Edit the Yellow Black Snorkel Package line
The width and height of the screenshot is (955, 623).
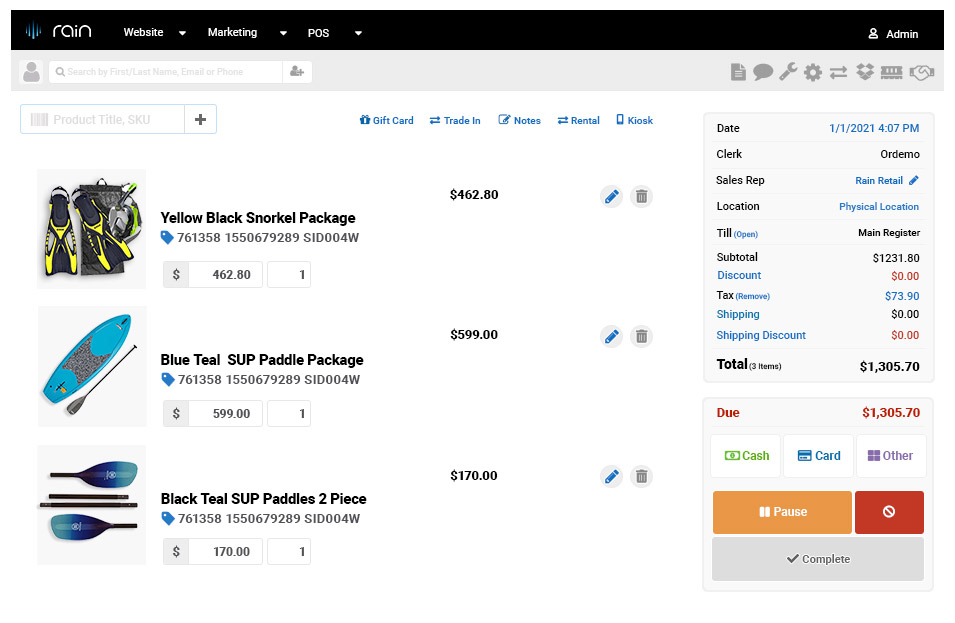612,197
